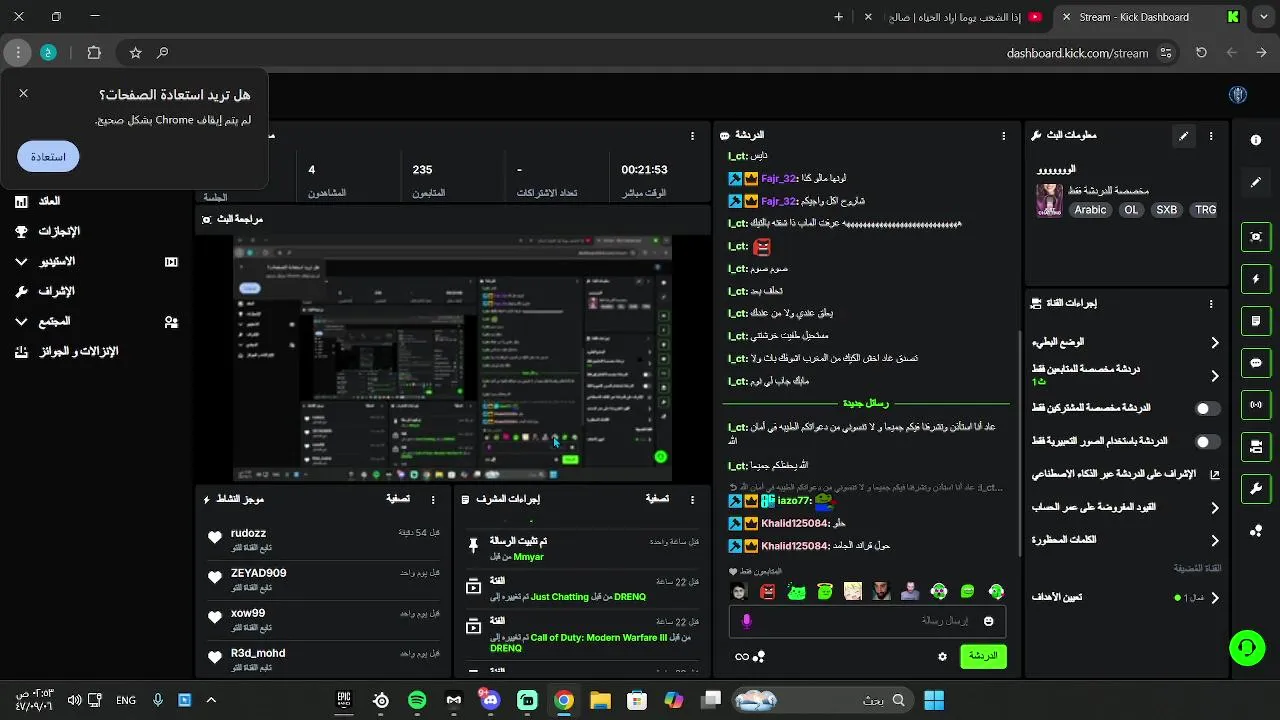Click the purple microphone icon in message box
This screenshot has width=1280, height=720.
click(746, 621)
